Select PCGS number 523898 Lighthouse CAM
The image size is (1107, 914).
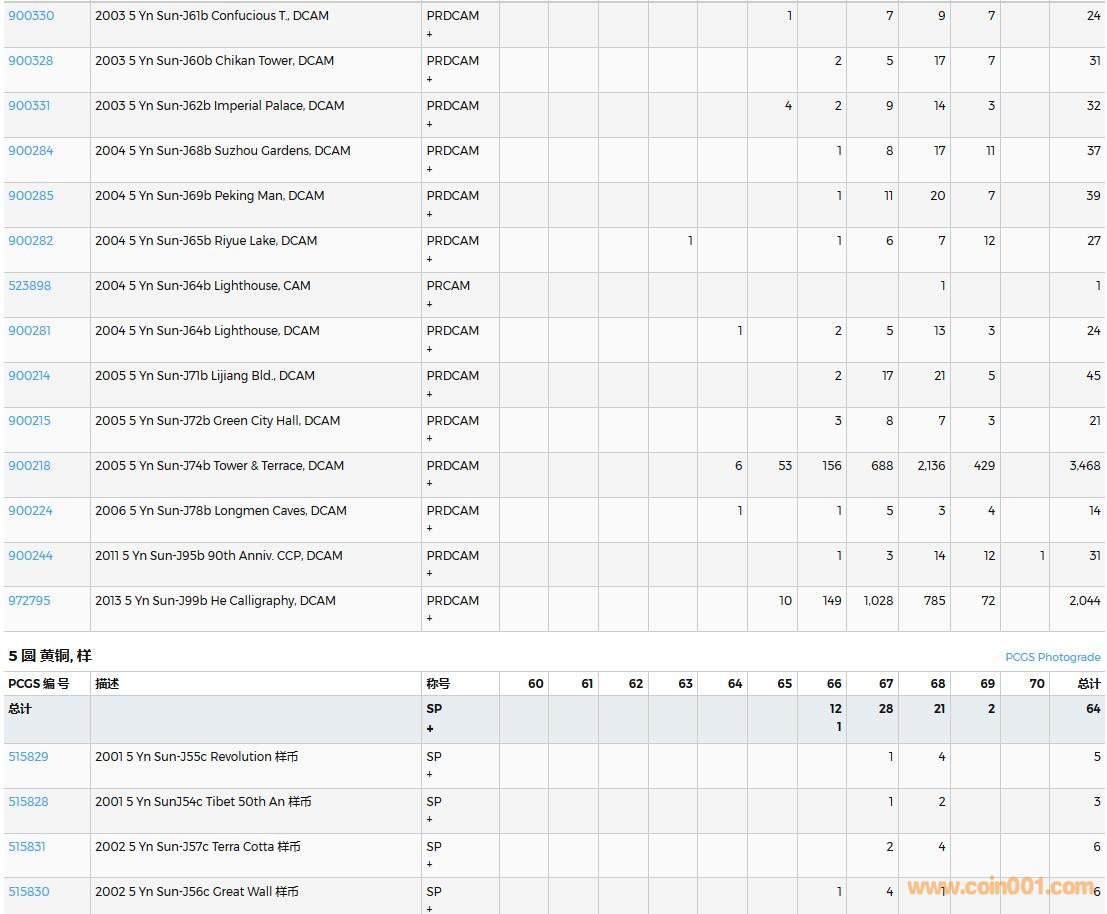pos(30,286)
